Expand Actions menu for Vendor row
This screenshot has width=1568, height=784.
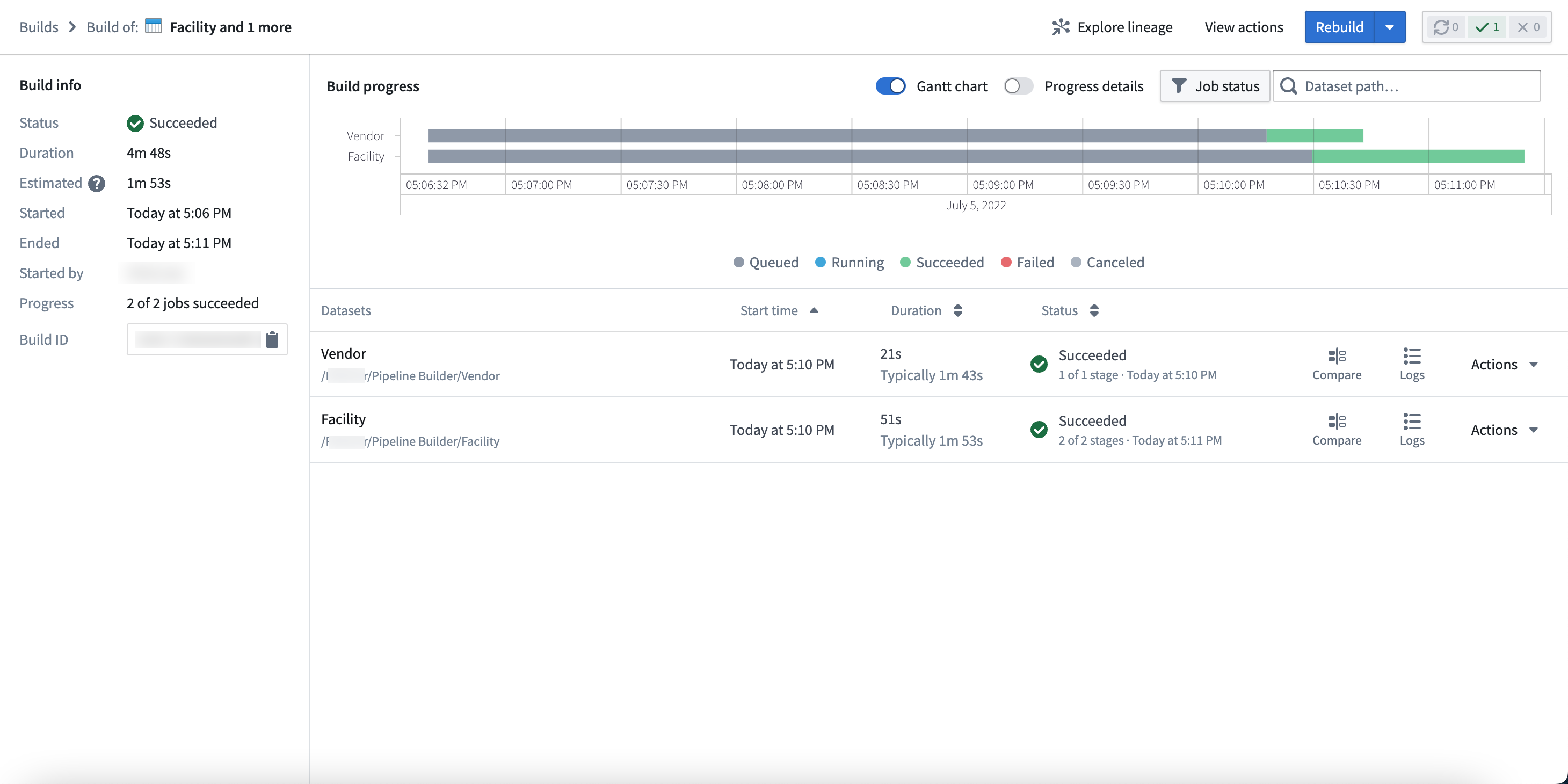coord(1505,364)
